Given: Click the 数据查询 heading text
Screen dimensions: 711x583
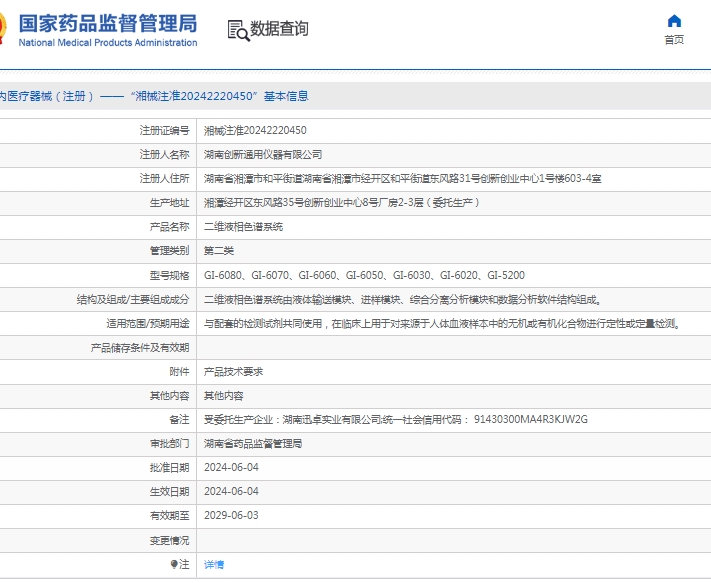Looking at the screenshot, I should click(279, 29).
